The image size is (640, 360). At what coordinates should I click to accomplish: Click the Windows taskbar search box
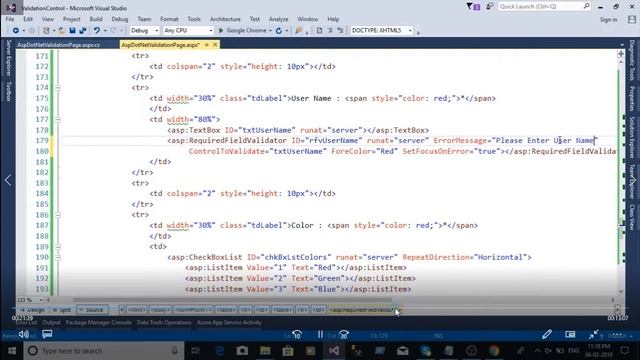tap(104, 351)
